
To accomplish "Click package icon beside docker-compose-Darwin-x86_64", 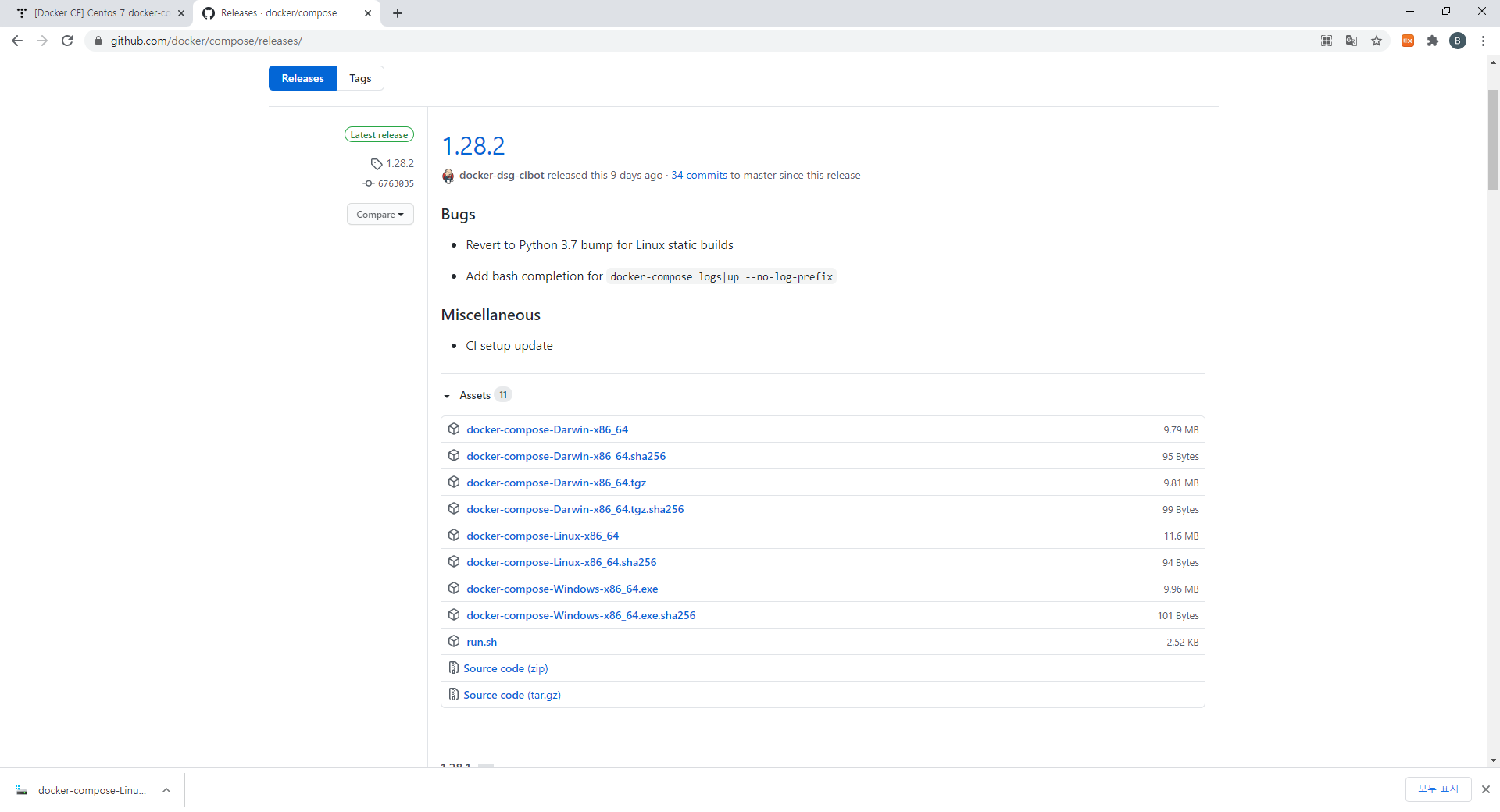I will click(454, 429).
